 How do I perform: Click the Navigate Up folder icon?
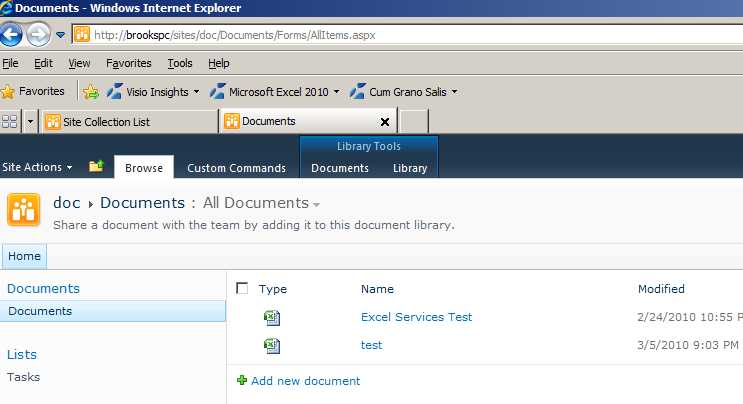tap(96, 167)
